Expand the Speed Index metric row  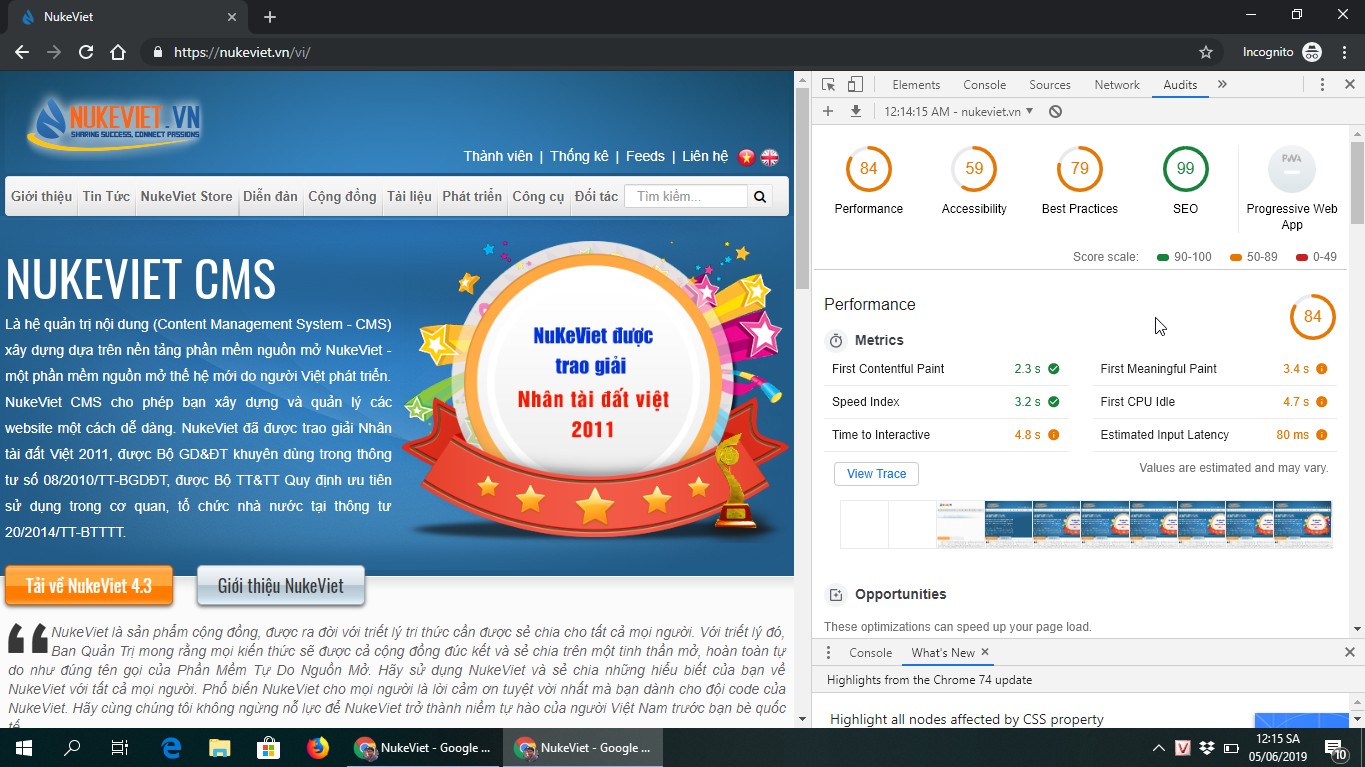946,402
